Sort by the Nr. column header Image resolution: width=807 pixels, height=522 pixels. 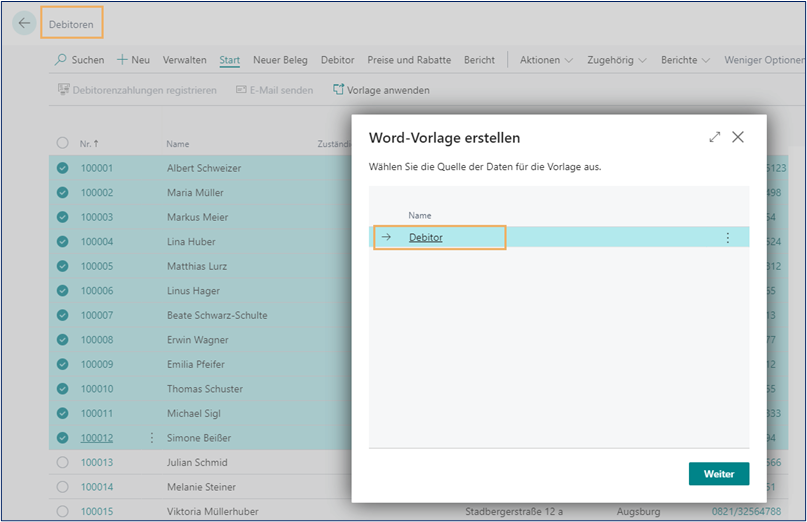(x=91, y=144)
